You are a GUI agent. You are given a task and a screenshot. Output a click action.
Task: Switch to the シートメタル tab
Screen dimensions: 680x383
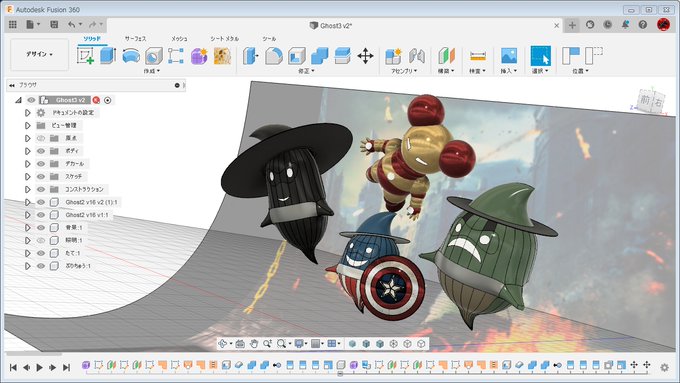pyautogui.click(x=225, y=39)
